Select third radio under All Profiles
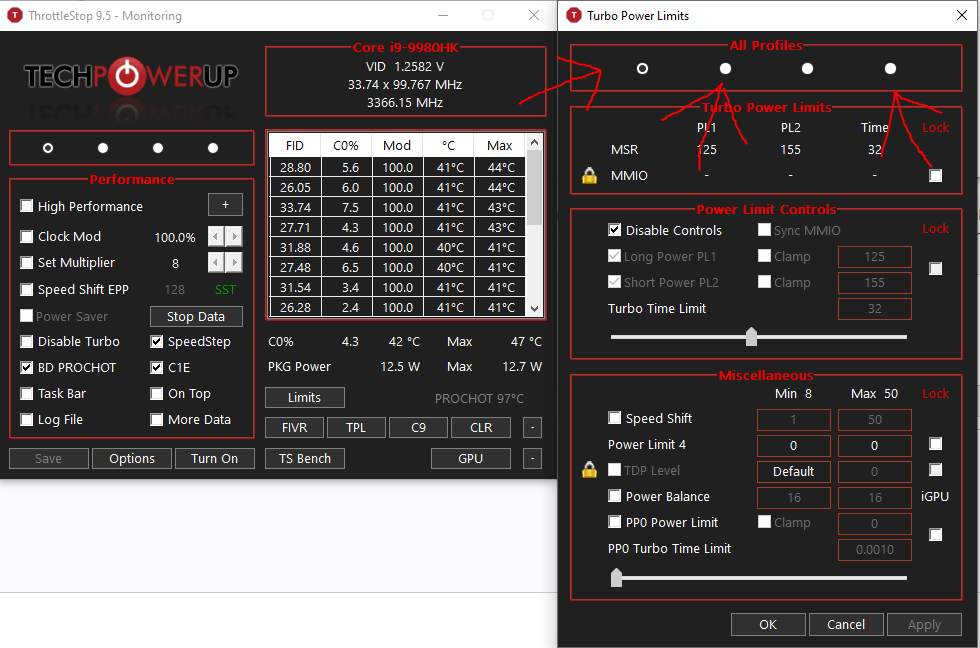Viewport: 980px width, 648px height. point(808,69)
